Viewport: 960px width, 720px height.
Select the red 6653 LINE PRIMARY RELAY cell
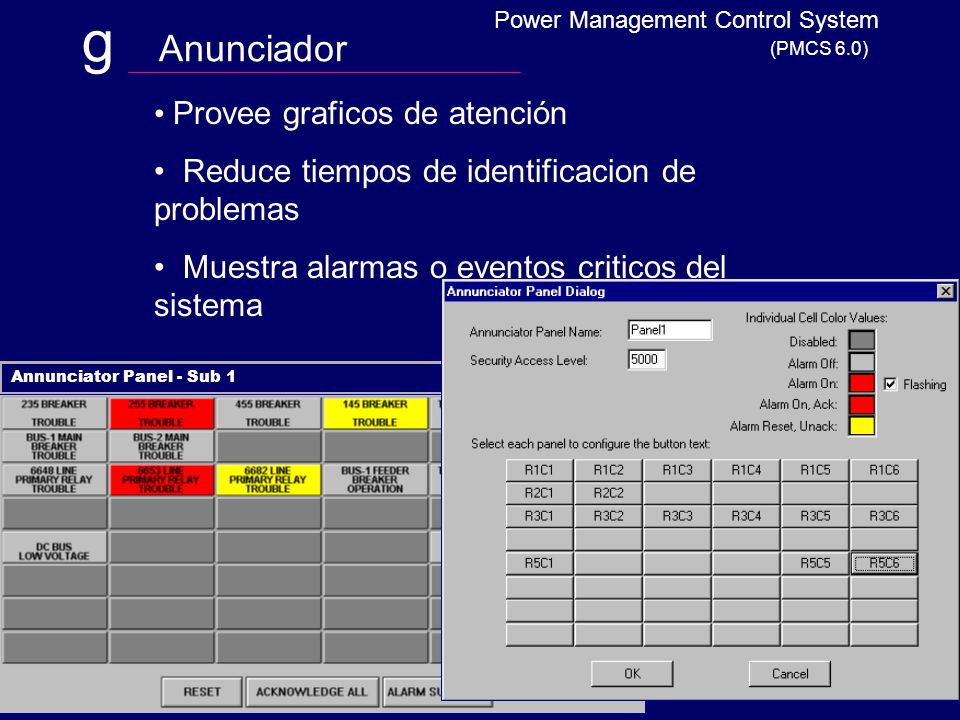coord(161,479)
